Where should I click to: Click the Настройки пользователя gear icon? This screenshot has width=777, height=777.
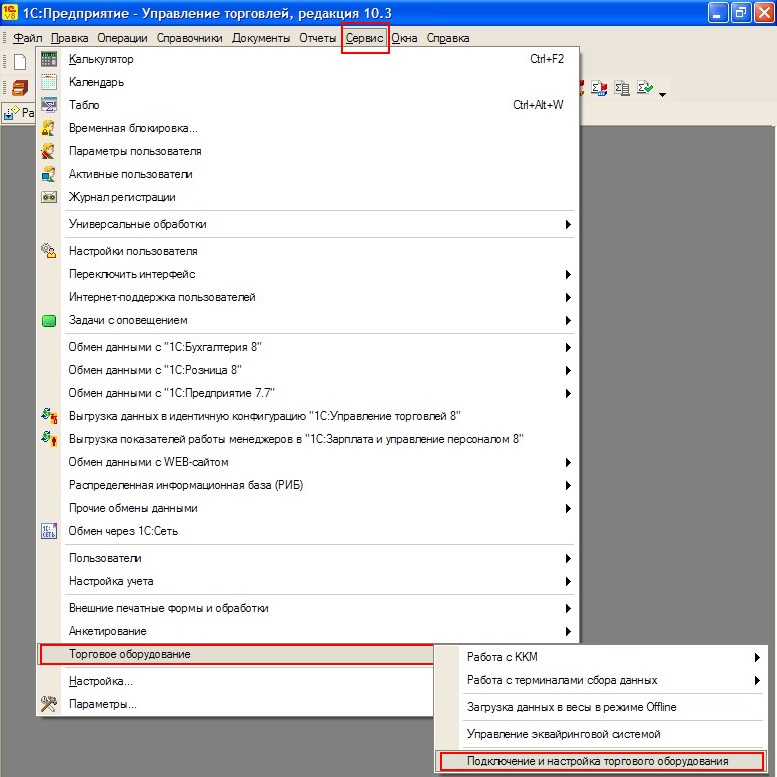[x=49, y=251]
